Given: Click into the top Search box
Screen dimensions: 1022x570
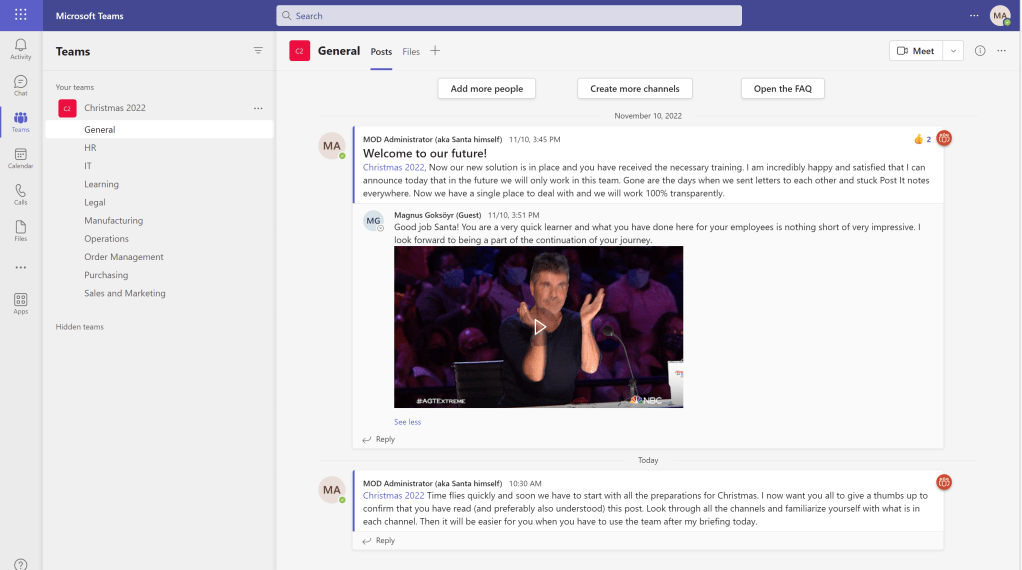Looking at the screenshot, I should [509, 16].
